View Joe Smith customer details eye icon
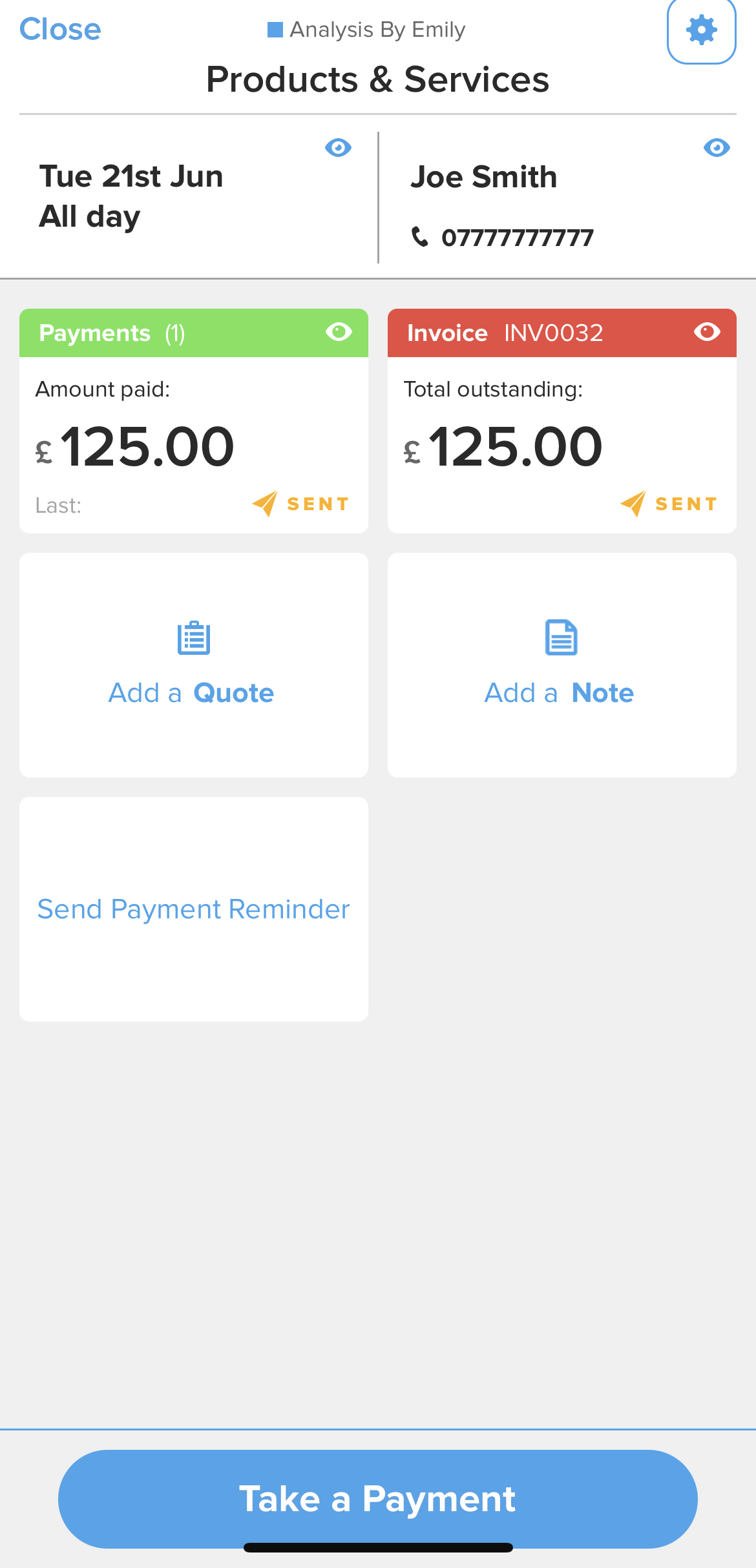Screen dimensions: 756x1568 [717, 148]
